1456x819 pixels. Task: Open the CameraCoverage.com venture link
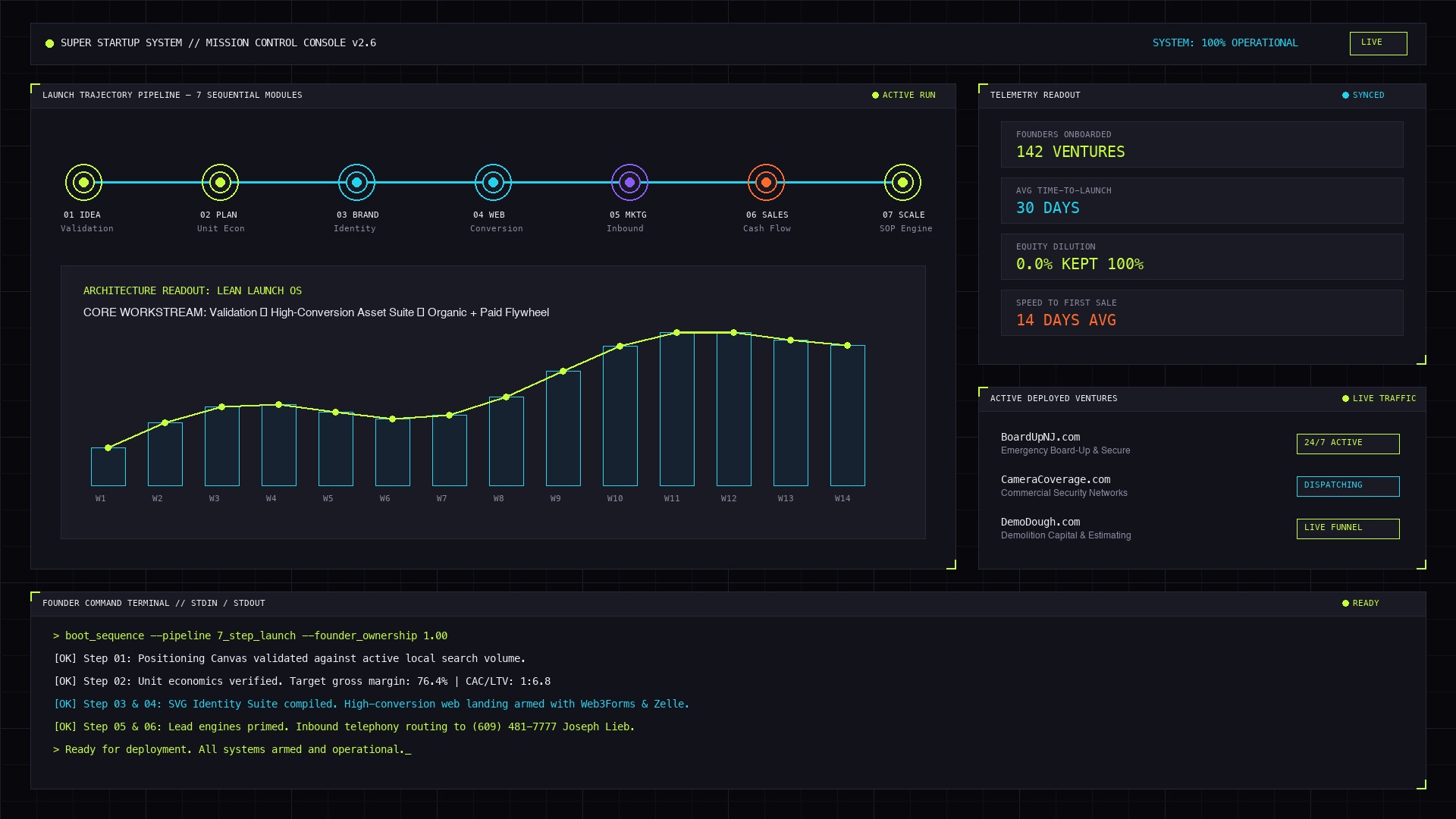[x=1055, y=479]
